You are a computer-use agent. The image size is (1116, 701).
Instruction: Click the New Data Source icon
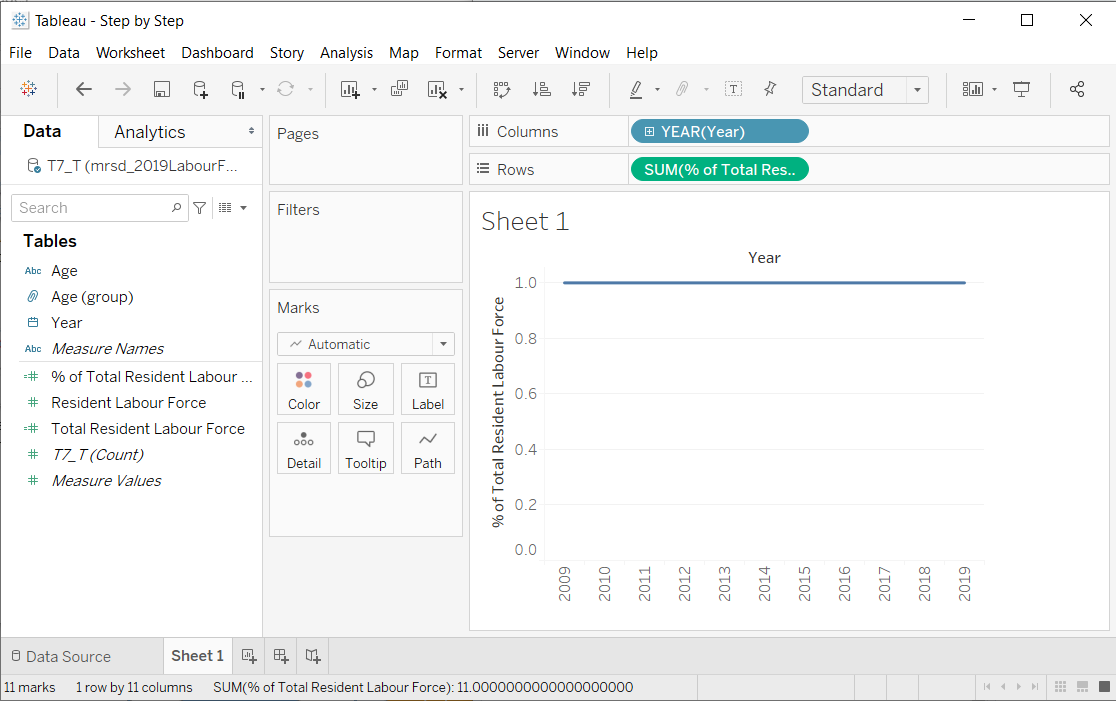click(x=200, y=90)
